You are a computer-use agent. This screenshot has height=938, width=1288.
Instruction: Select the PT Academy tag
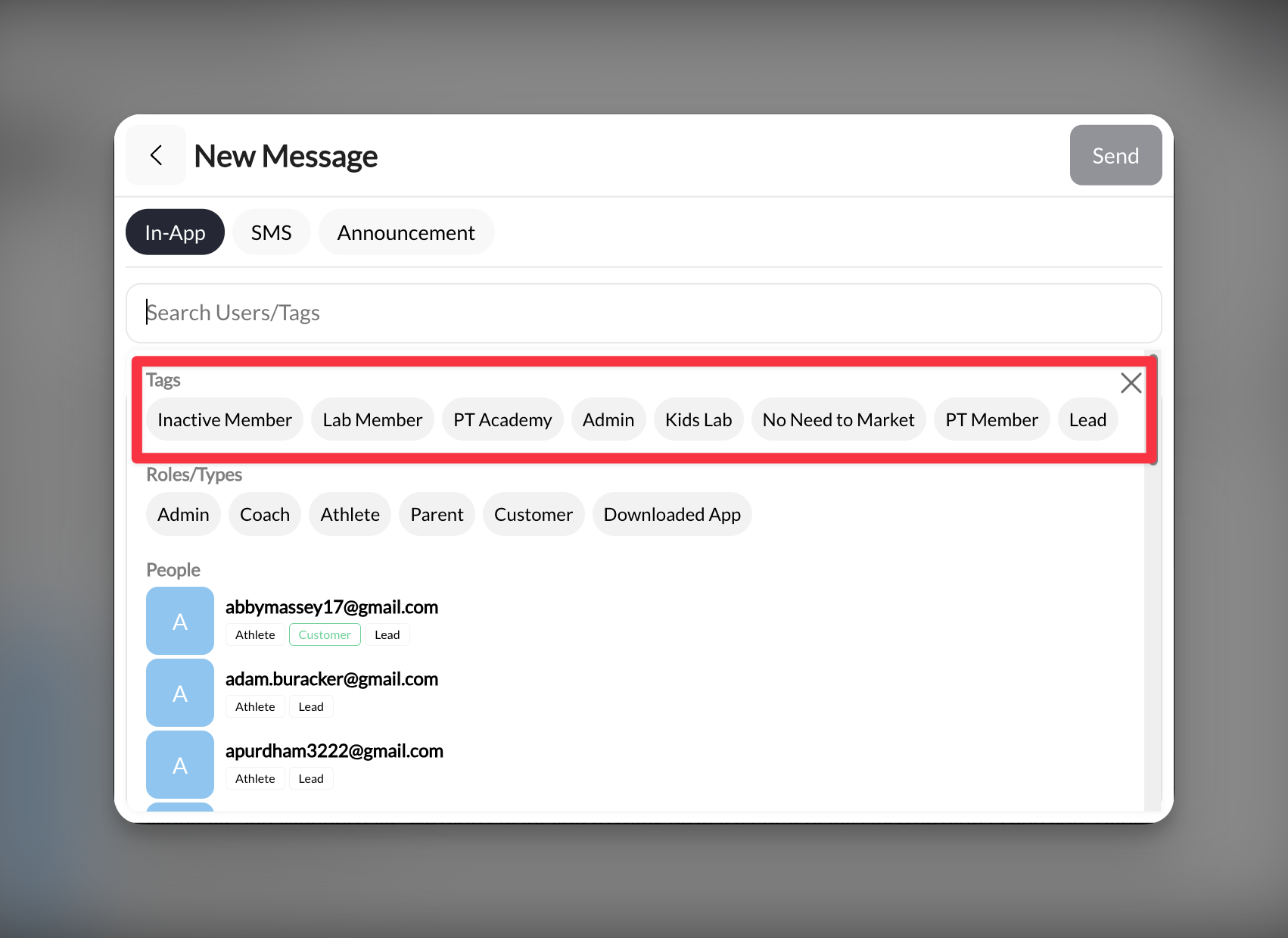pos(502,419)
